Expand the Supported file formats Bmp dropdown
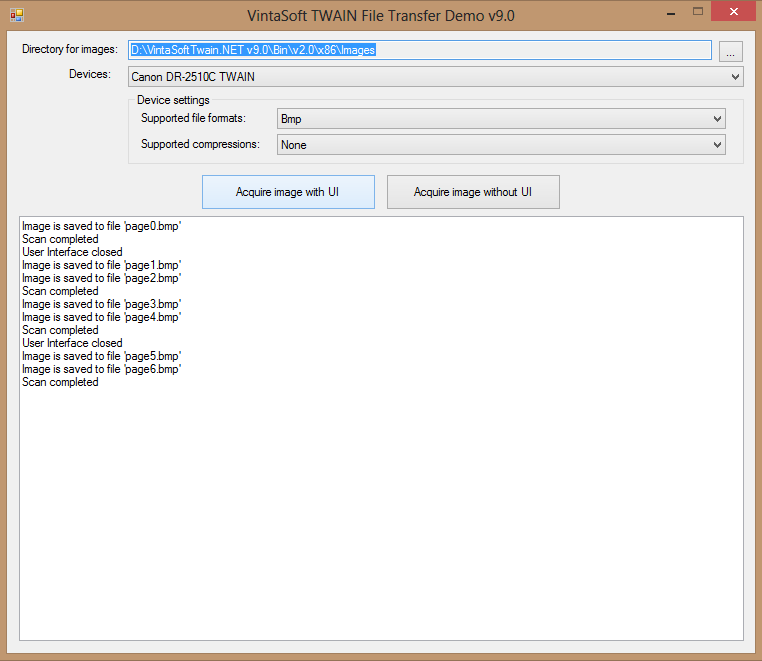Viewport: 762px width, 661px height. tap(501, 119)
